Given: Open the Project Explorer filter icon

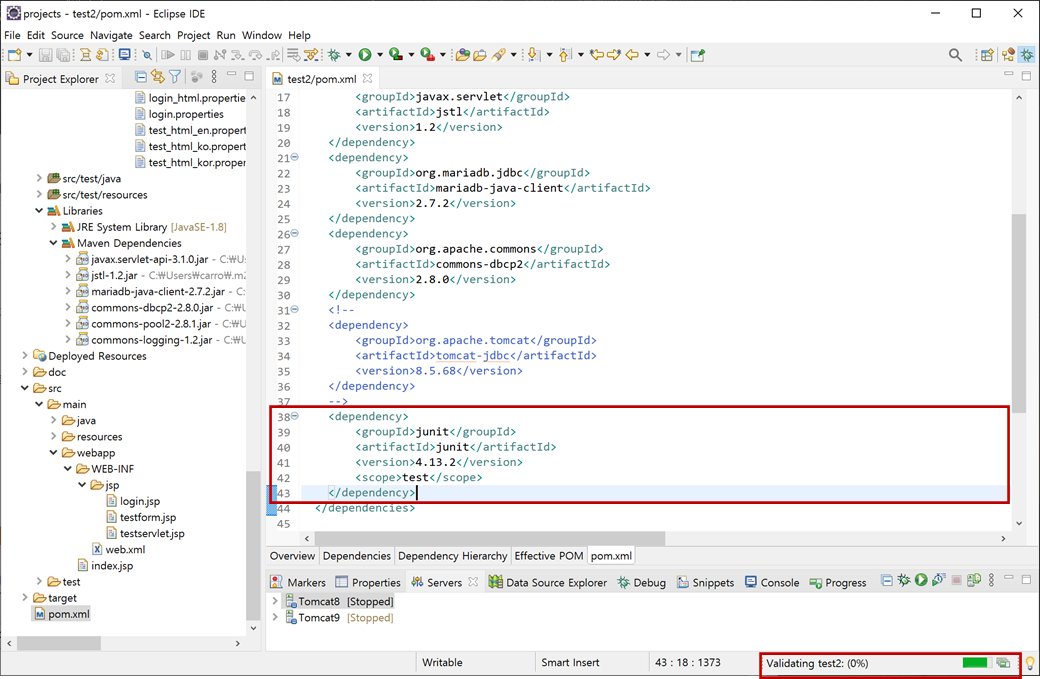Looking at the screenshot, I should coord(174,77).
